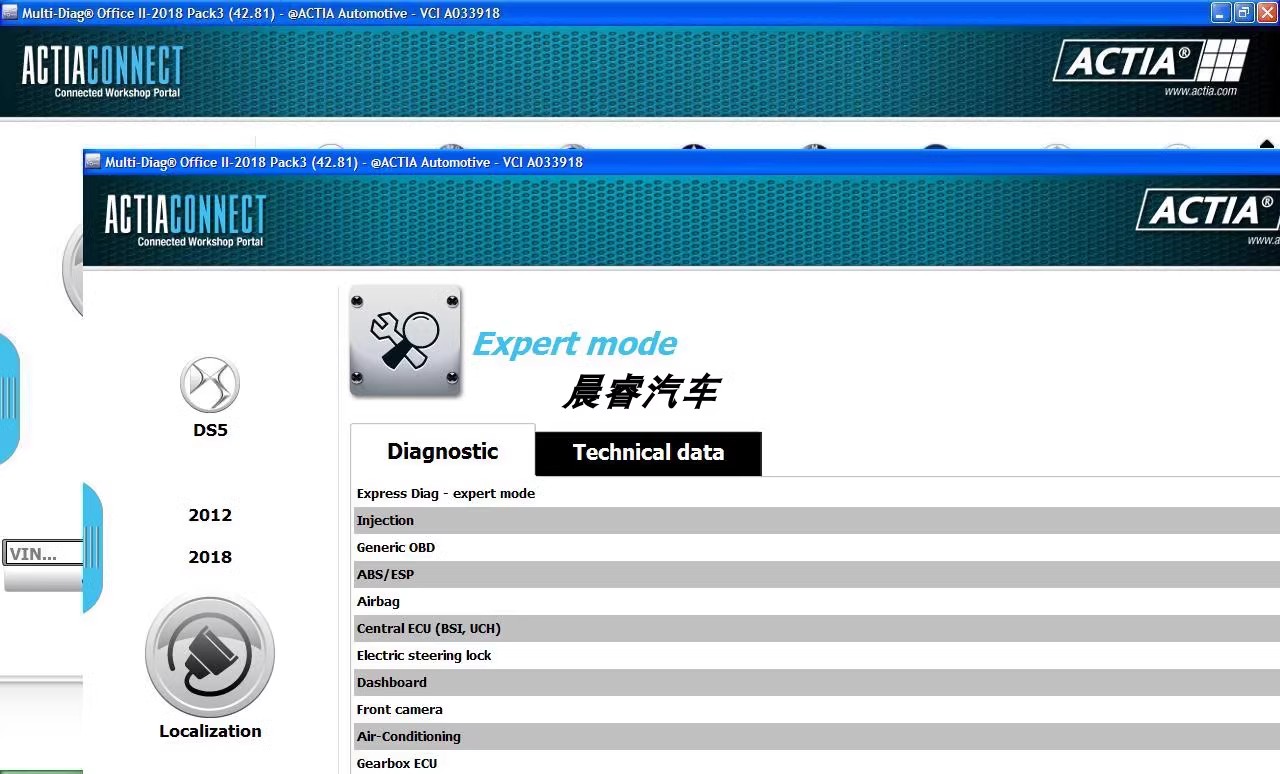The width and height of the screenshot is (1280, 774).
Task: Minimize the back Multi-Diag window
Action: [1221, 12]
